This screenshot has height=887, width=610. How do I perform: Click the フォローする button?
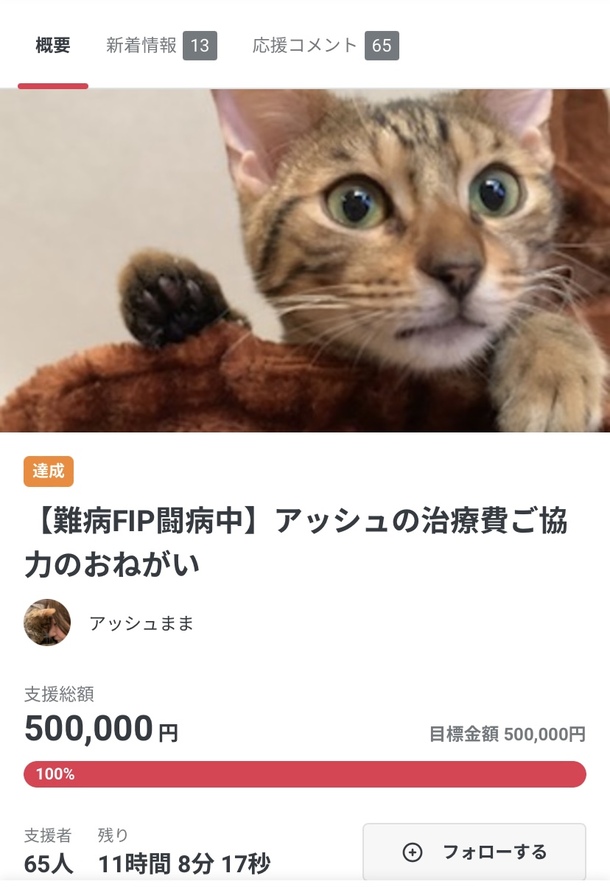(474, 852)
